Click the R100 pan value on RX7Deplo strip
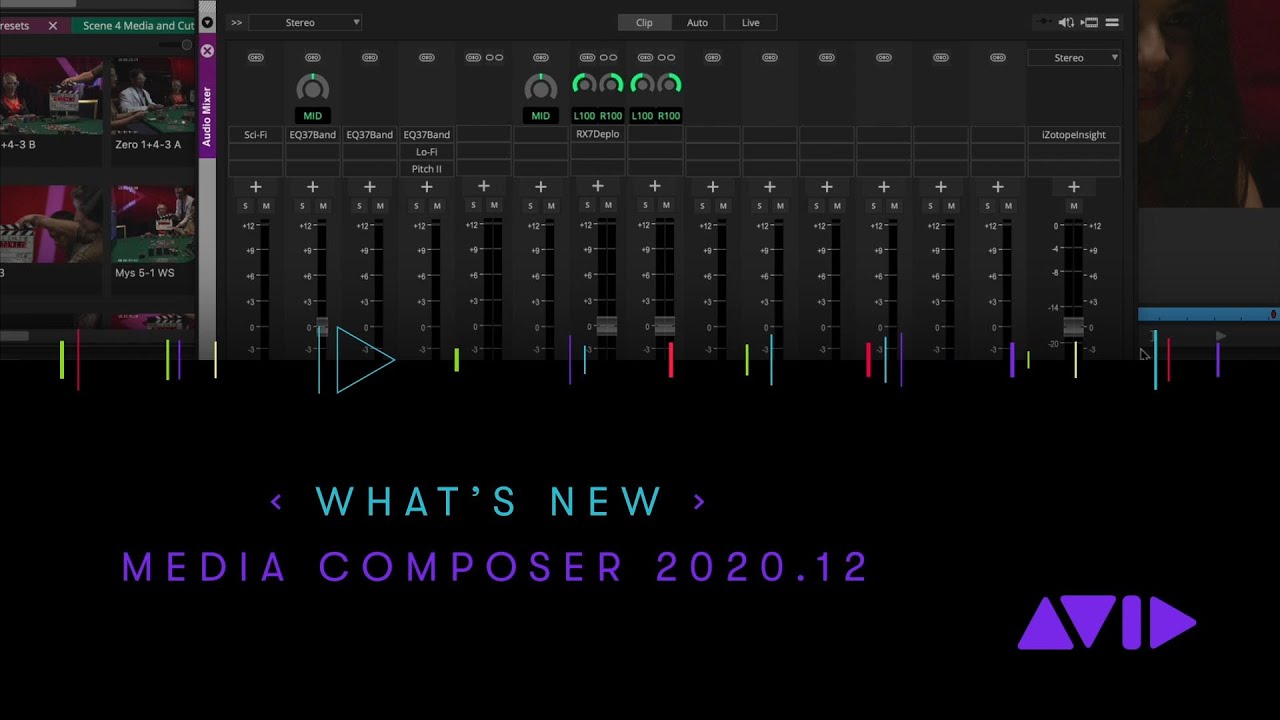 click(612, 116)
